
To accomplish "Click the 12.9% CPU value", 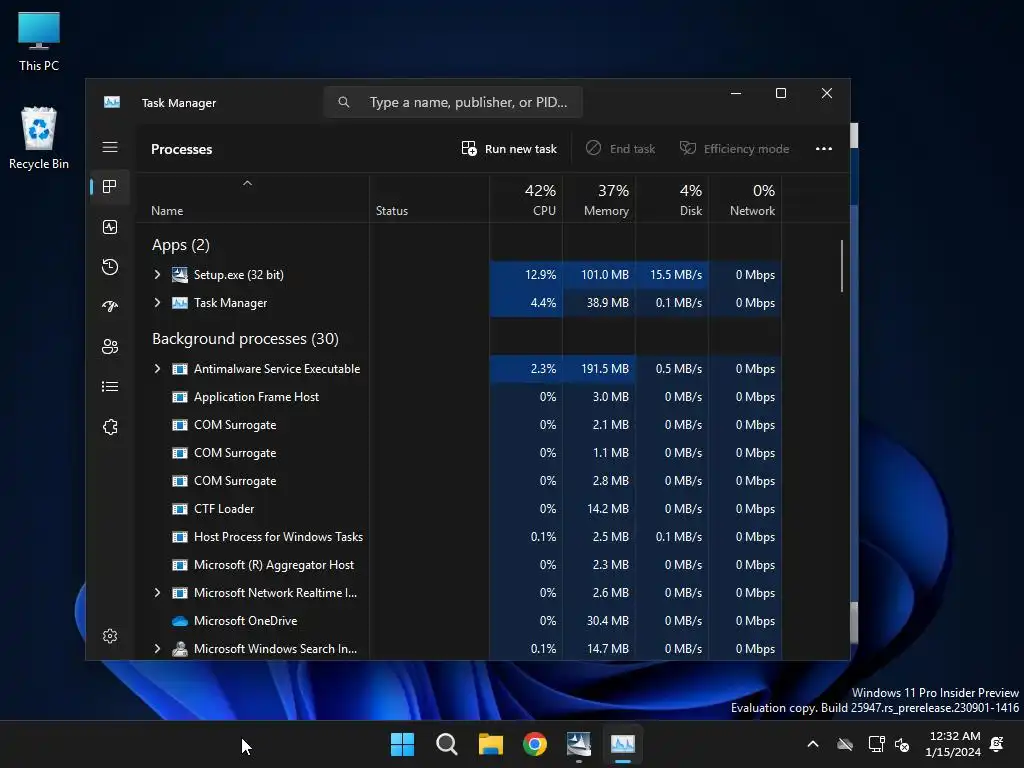I will pos(541,275).
